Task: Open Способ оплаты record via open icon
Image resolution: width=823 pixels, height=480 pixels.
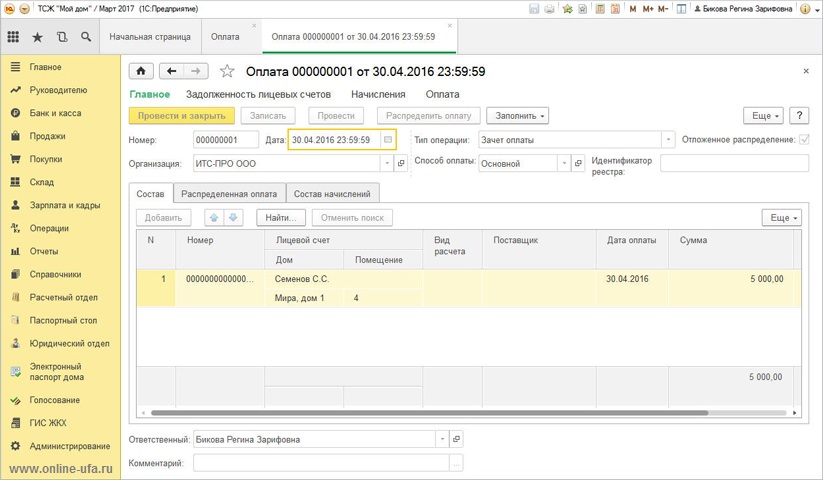Action: click(578, 164)
